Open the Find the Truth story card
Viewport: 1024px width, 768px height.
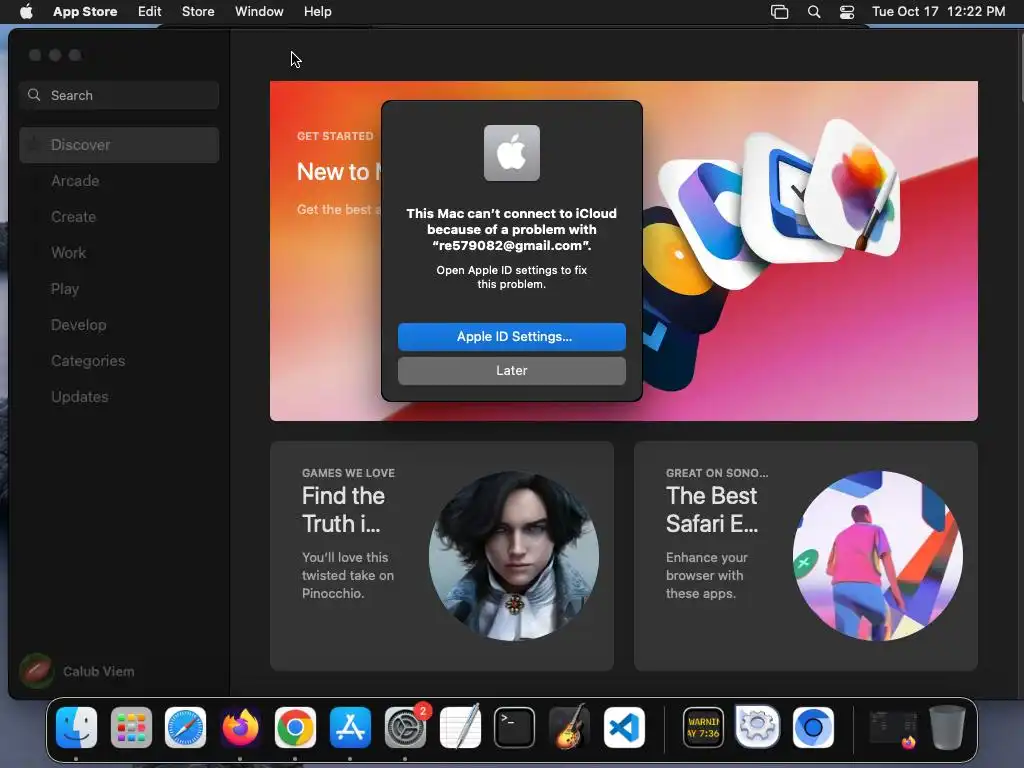click(441, 556)
